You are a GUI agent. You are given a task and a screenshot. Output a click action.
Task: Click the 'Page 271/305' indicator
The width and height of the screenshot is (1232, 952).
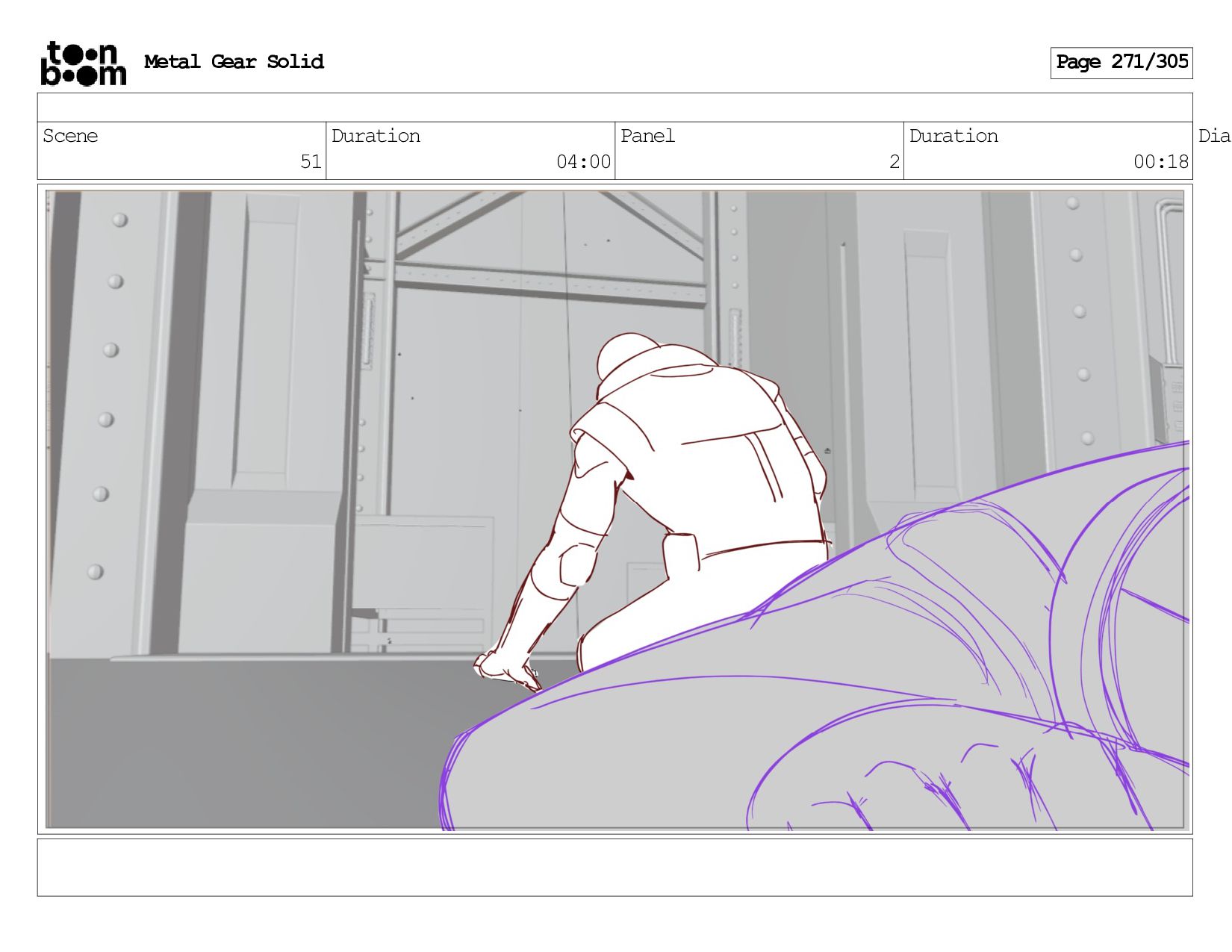coord(1121,63)
